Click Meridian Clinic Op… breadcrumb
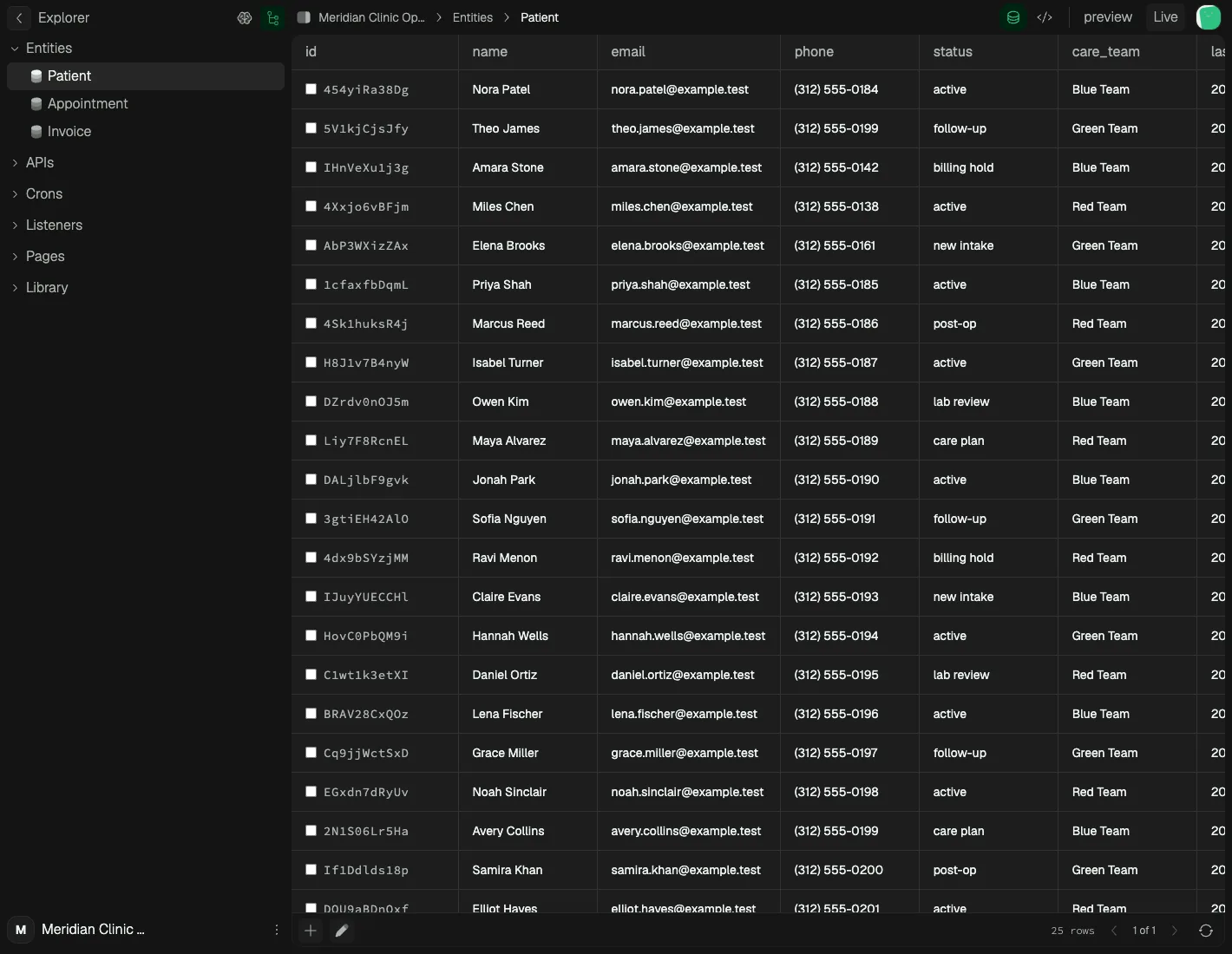 [x=371, y=17]
